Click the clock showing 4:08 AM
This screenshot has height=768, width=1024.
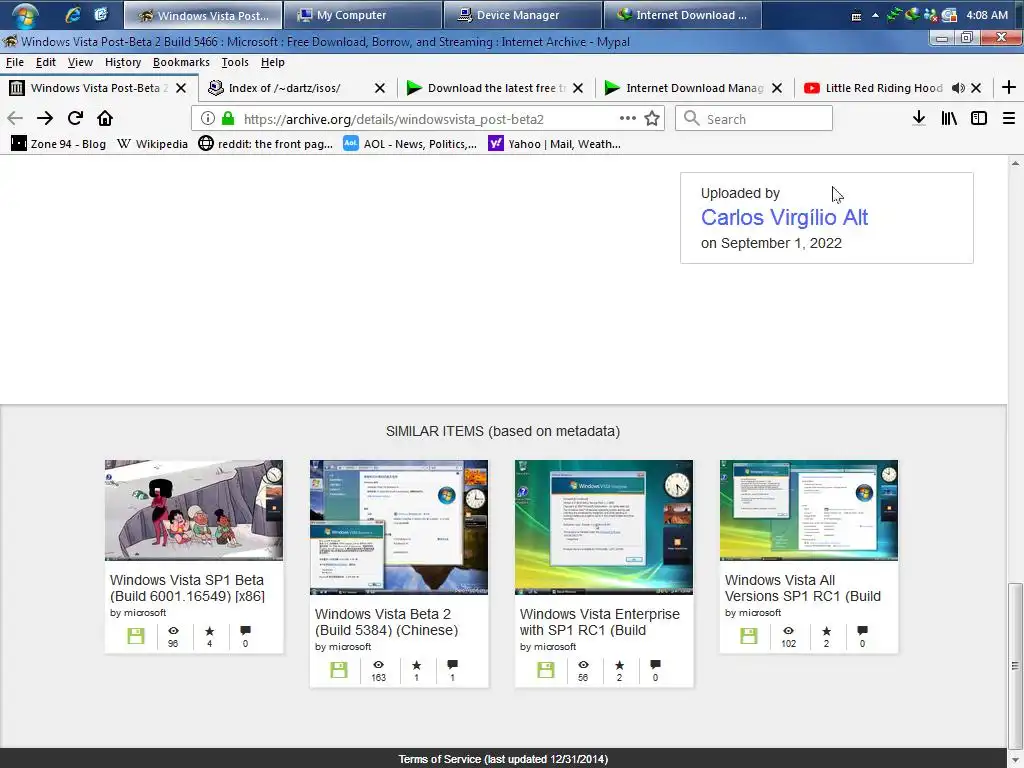coord(987,15)
